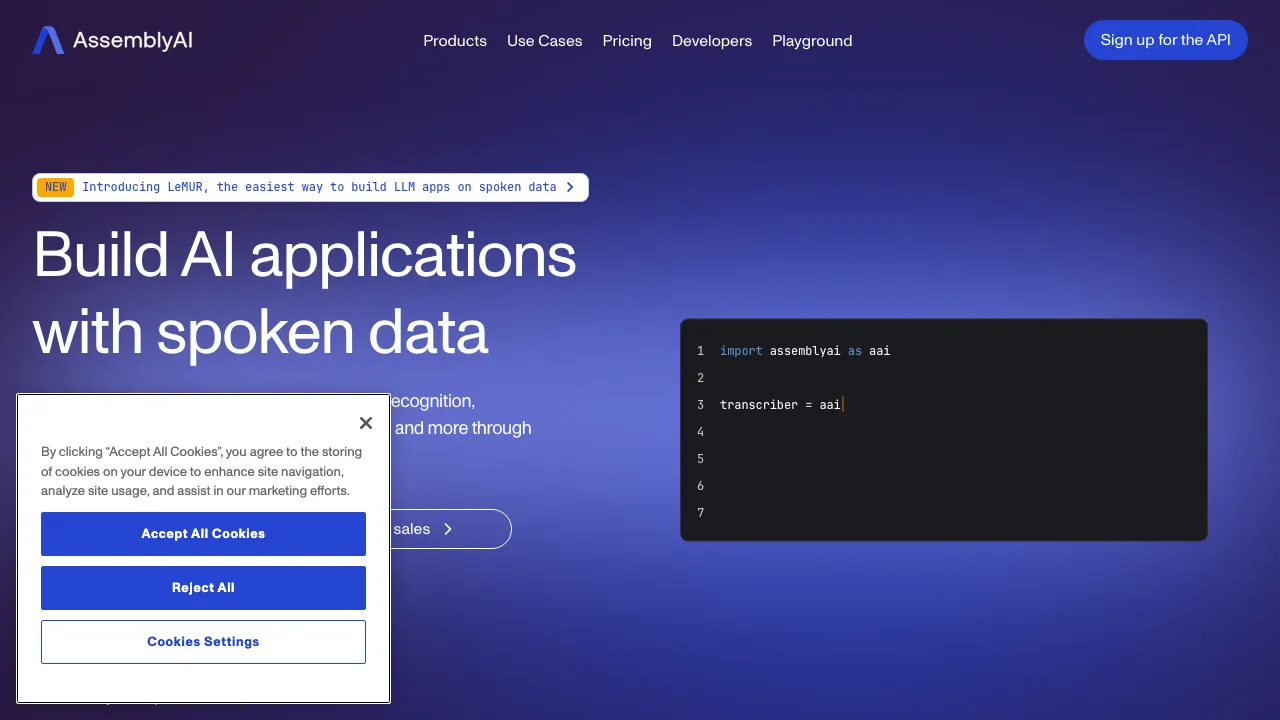Screen dimensions: 1280x720
Task: Click the arrow on the LeMUR banner
Action: click(x=570, y=187)
